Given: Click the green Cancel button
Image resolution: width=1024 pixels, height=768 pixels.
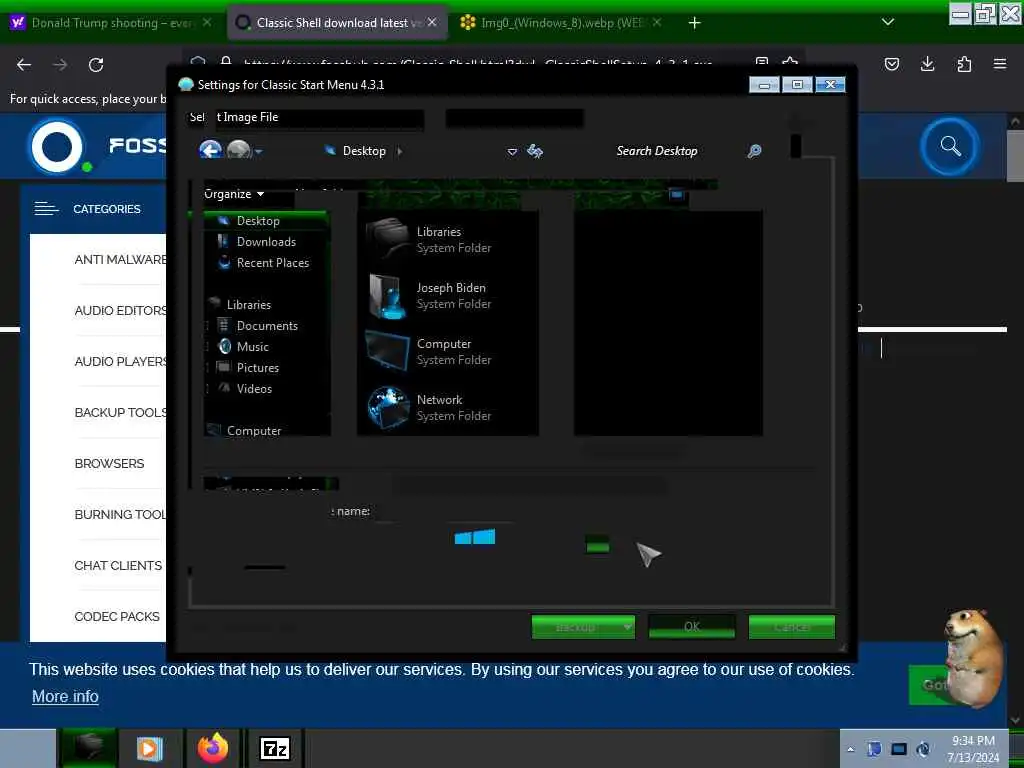Looking at the screenshot, I should [x=792, y=627].
